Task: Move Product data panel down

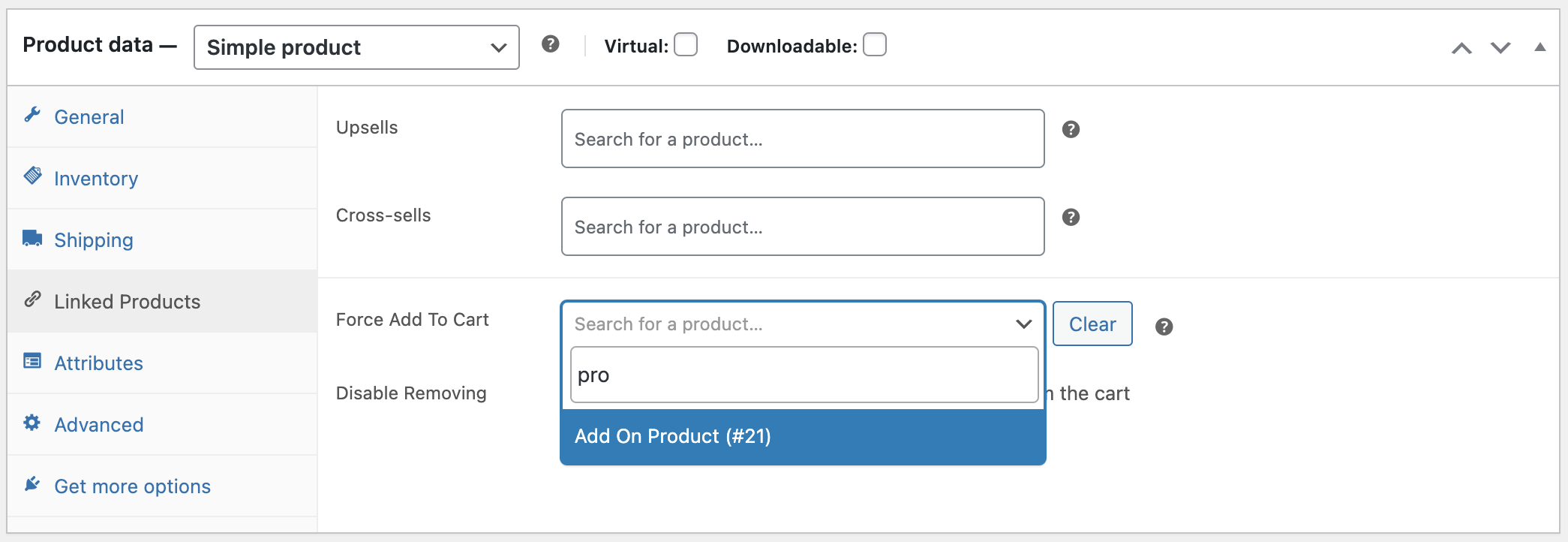Action: 1500,48
